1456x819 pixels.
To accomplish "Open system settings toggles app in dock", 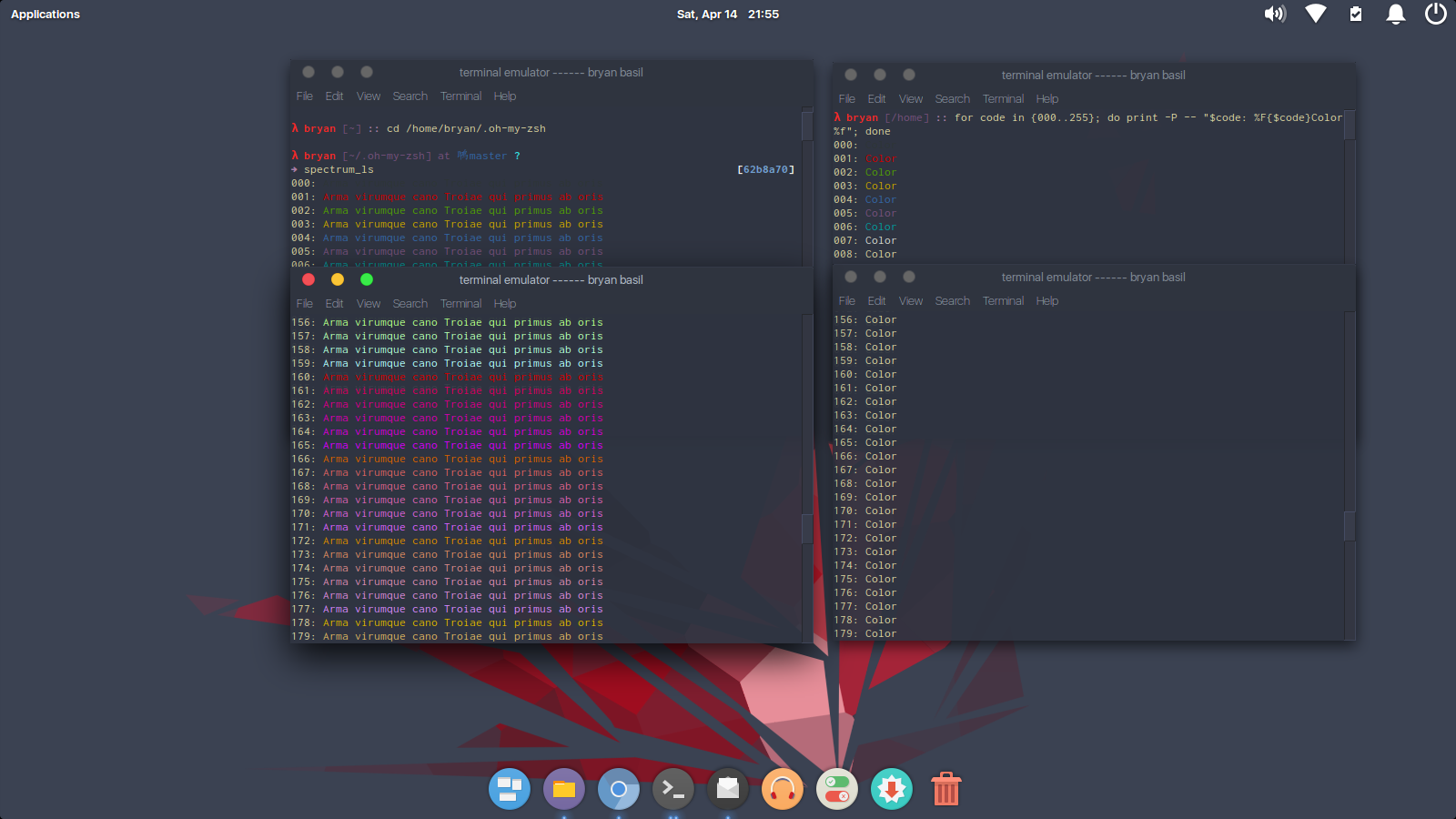I will [836, 789].
